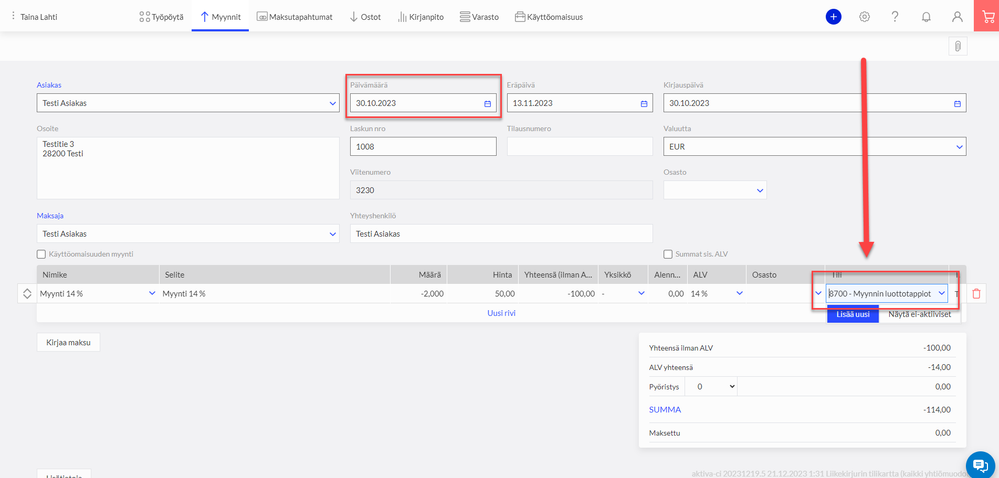
Task: Click the SUMMA link
Action: pyautogui.click(x=664, y=409)
